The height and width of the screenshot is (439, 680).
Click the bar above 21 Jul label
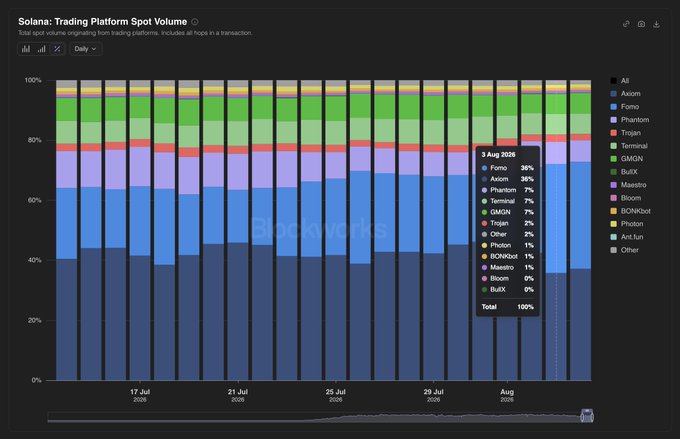click(x=238, y=230)
